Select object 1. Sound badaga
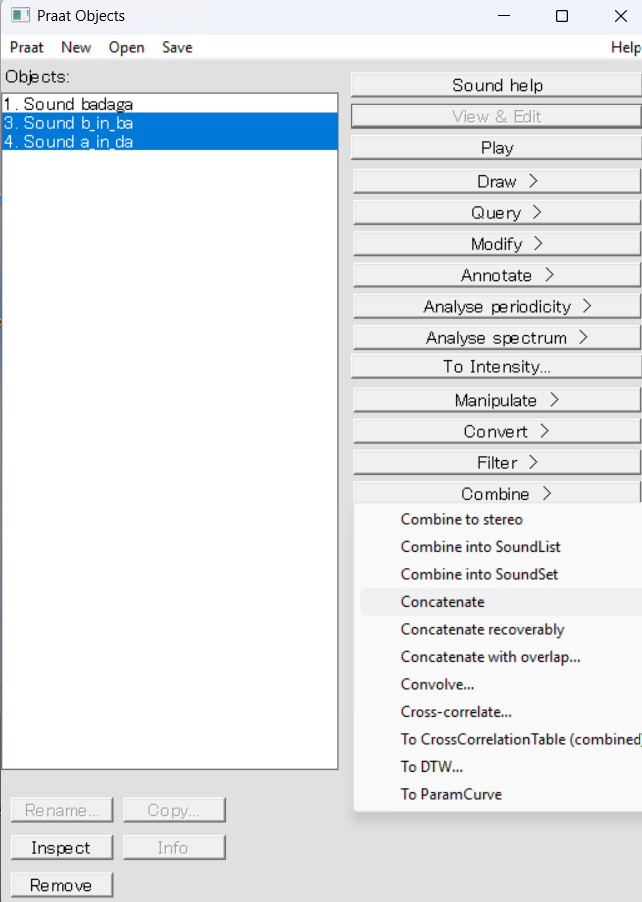Image resolution: width=642 pixels, height=902 pixels. point(170,104)
